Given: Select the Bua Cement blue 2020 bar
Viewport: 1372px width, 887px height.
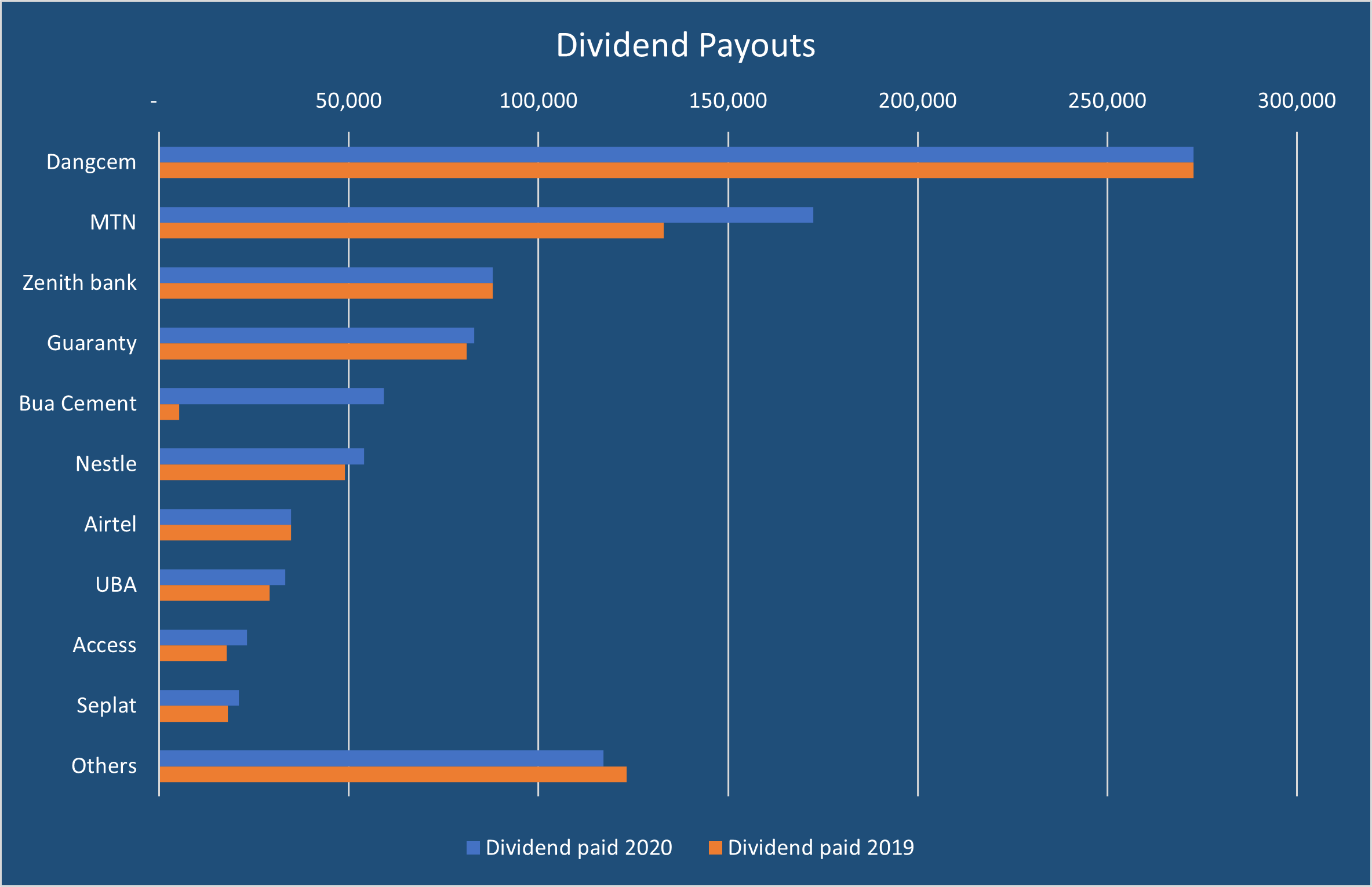Looking at the screenshot, I should [x=271, y=396].
